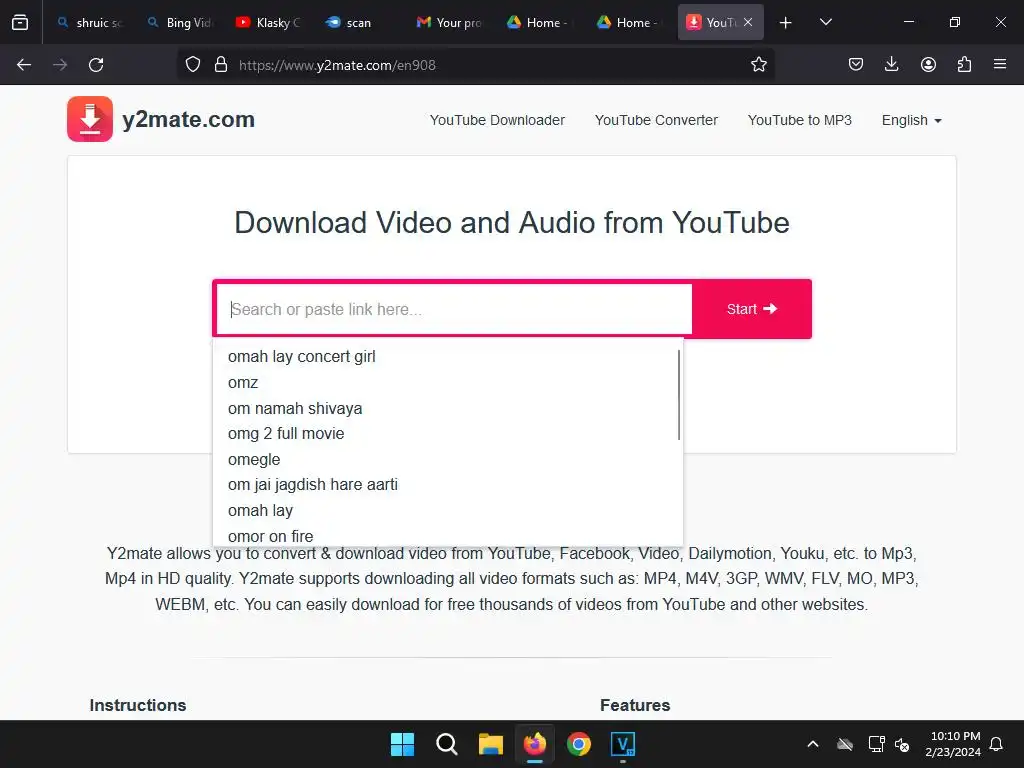Open the V app taskbar icon

pyautogui.click(x=622, y=744)
